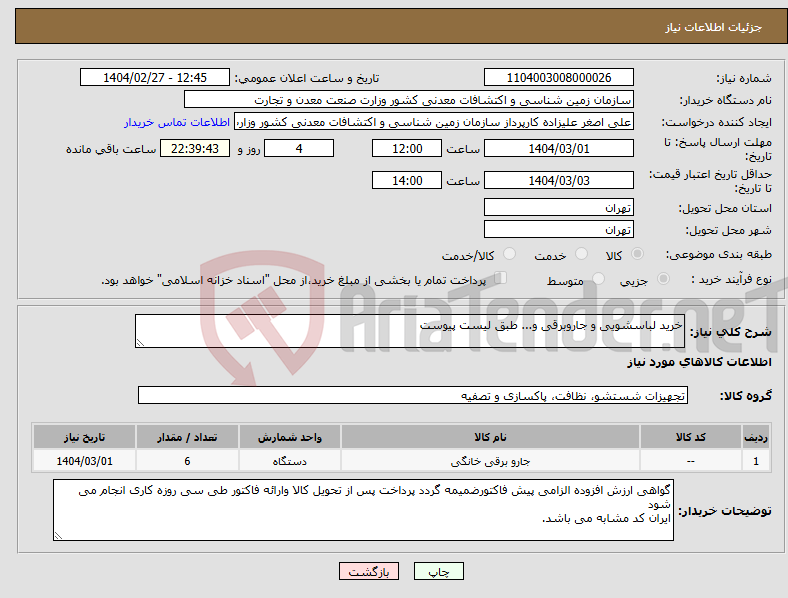Screen dimensions: 788x598
Task: Click the quantity cell showing 6
Action: [x=187, y=461]
